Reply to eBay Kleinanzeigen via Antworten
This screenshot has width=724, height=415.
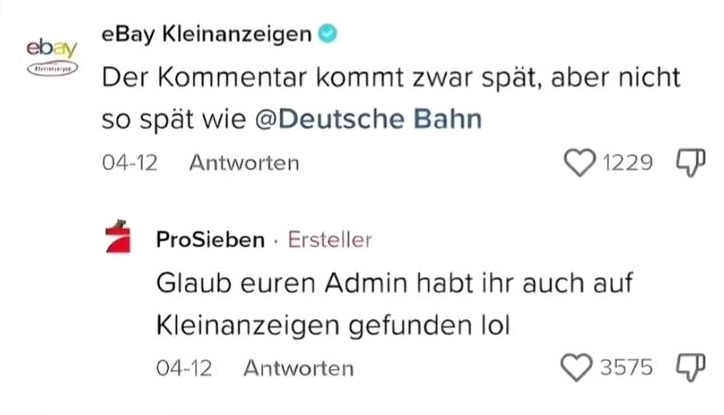tap(244, 163)
